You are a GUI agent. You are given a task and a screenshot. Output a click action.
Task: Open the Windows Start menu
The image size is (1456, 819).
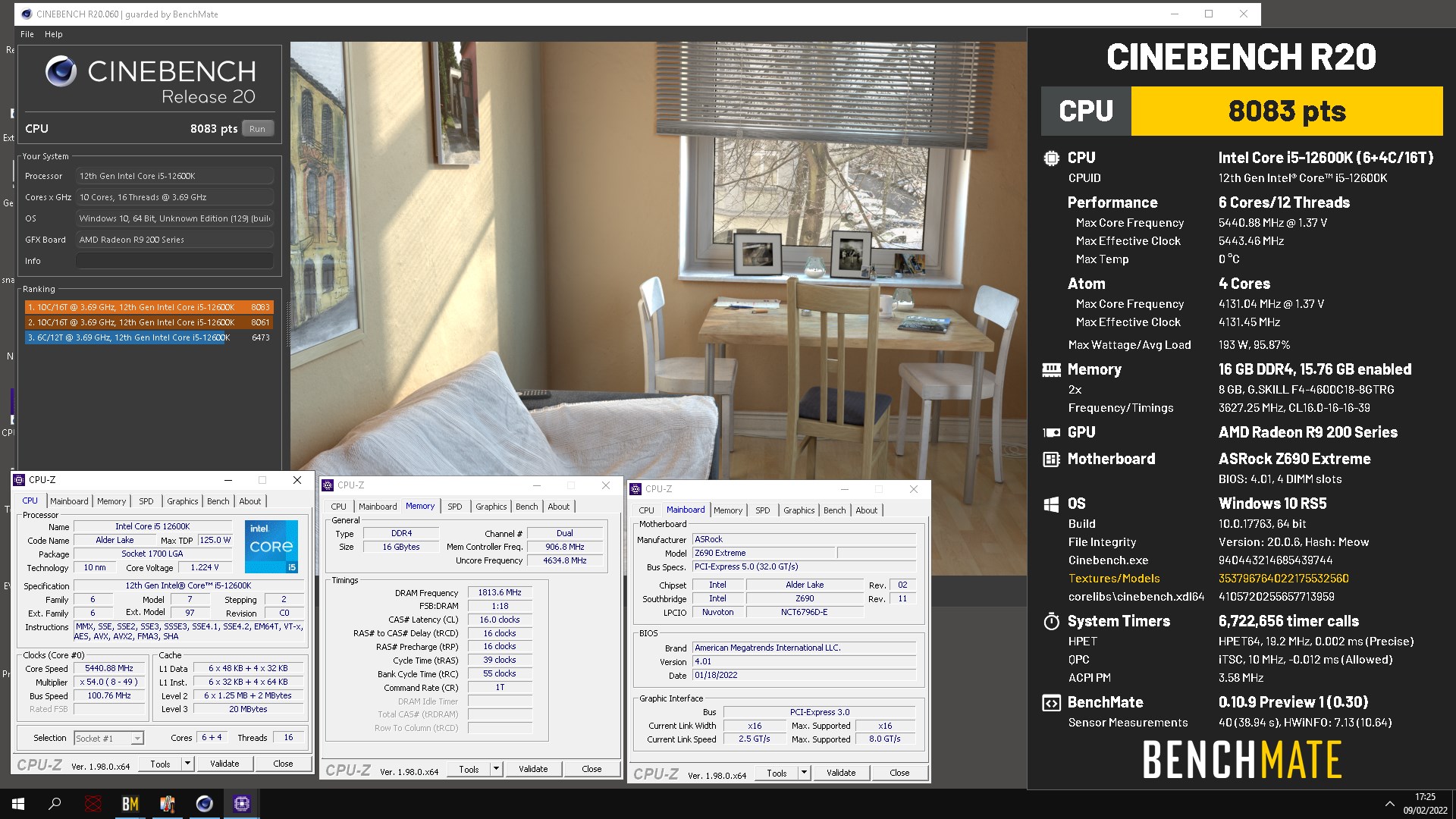(18, 804)
